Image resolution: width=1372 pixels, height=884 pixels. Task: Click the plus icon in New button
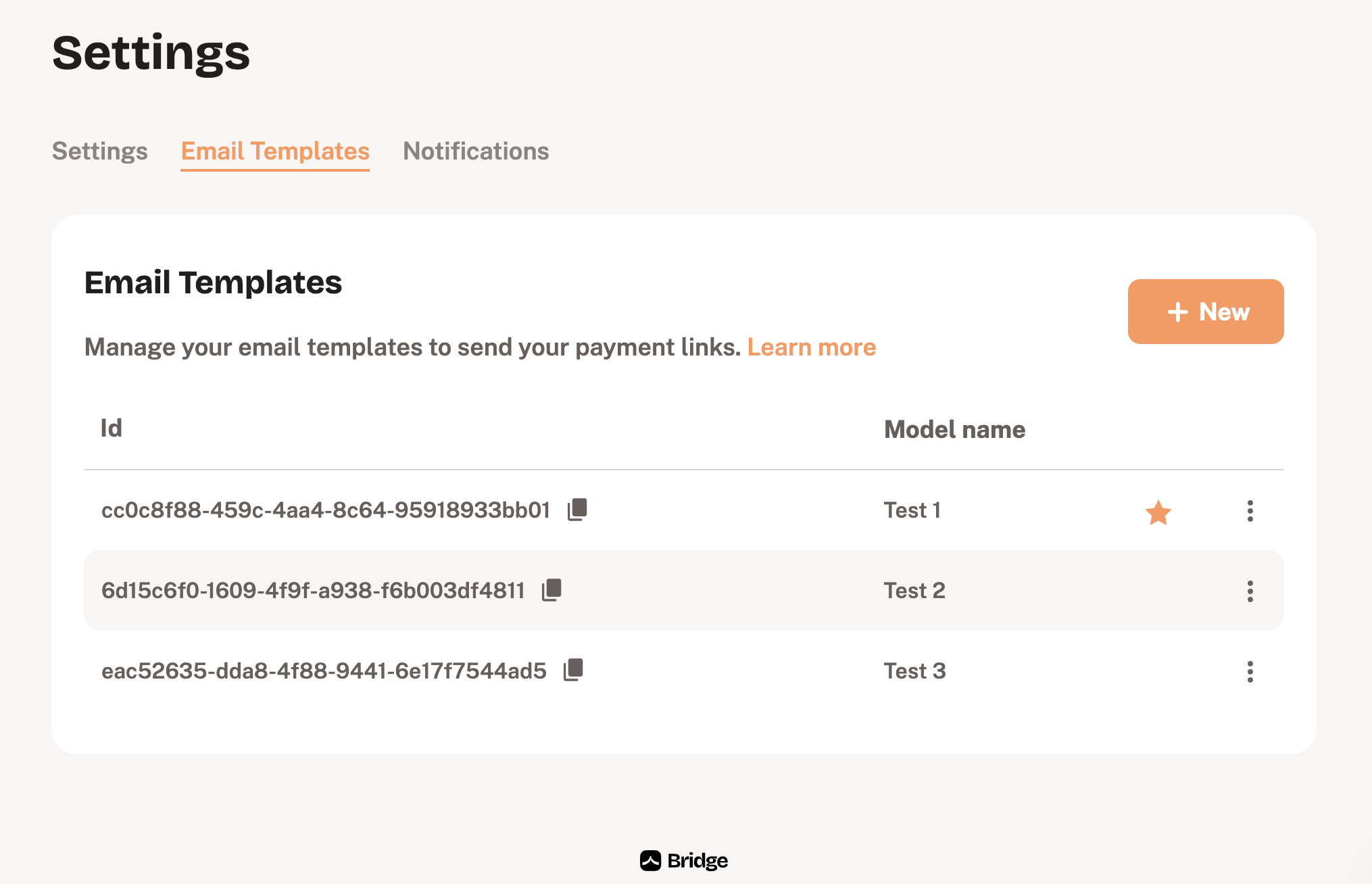click(x=1177, y=312)
